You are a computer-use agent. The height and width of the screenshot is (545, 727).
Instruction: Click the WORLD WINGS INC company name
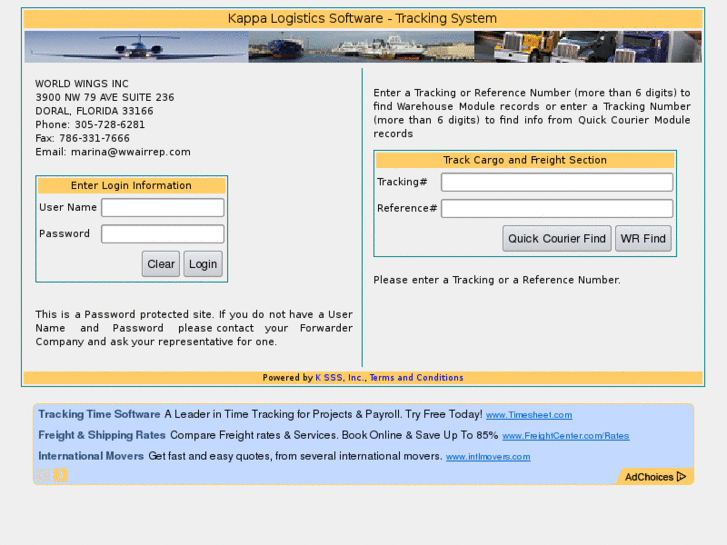pos(82,83)
